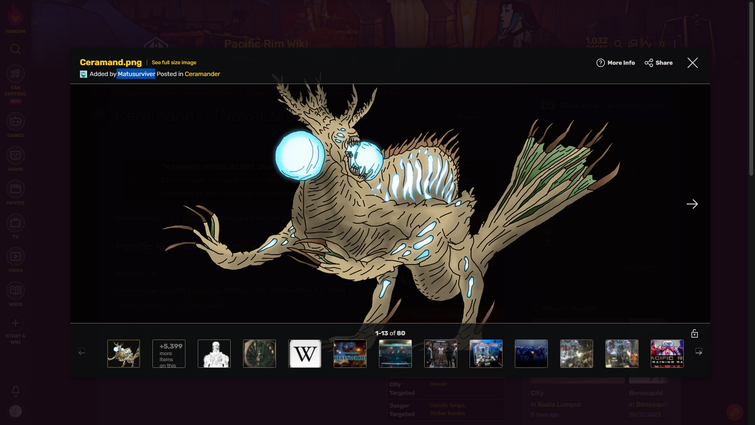
Task: Open TV section in sidebar
Action: [15, 227]
